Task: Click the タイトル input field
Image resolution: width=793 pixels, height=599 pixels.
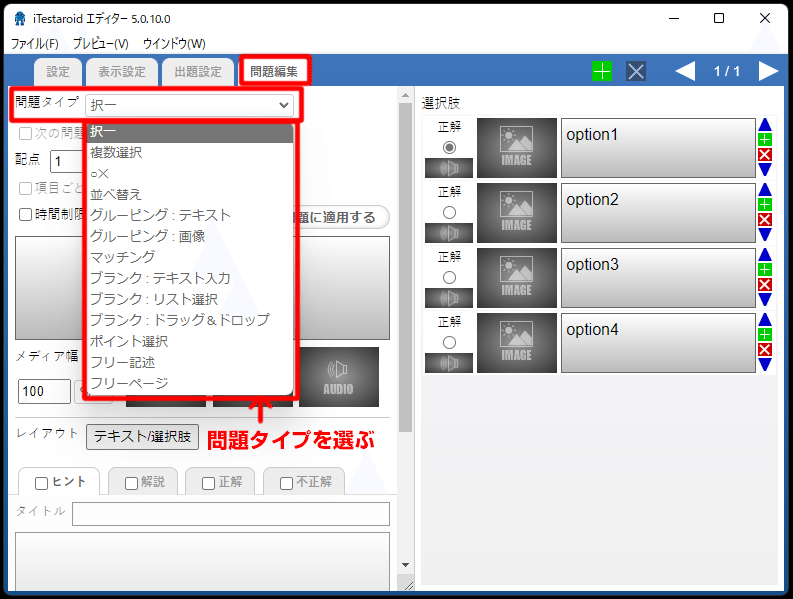Action: (231, 514)
